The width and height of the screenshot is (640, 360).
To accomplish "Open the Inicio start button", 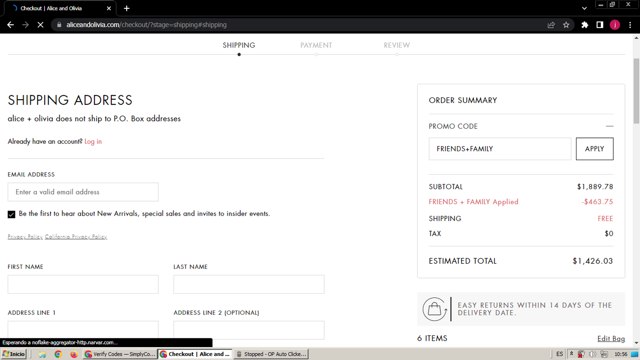I will pyautogui.click(x=14, y=354).
